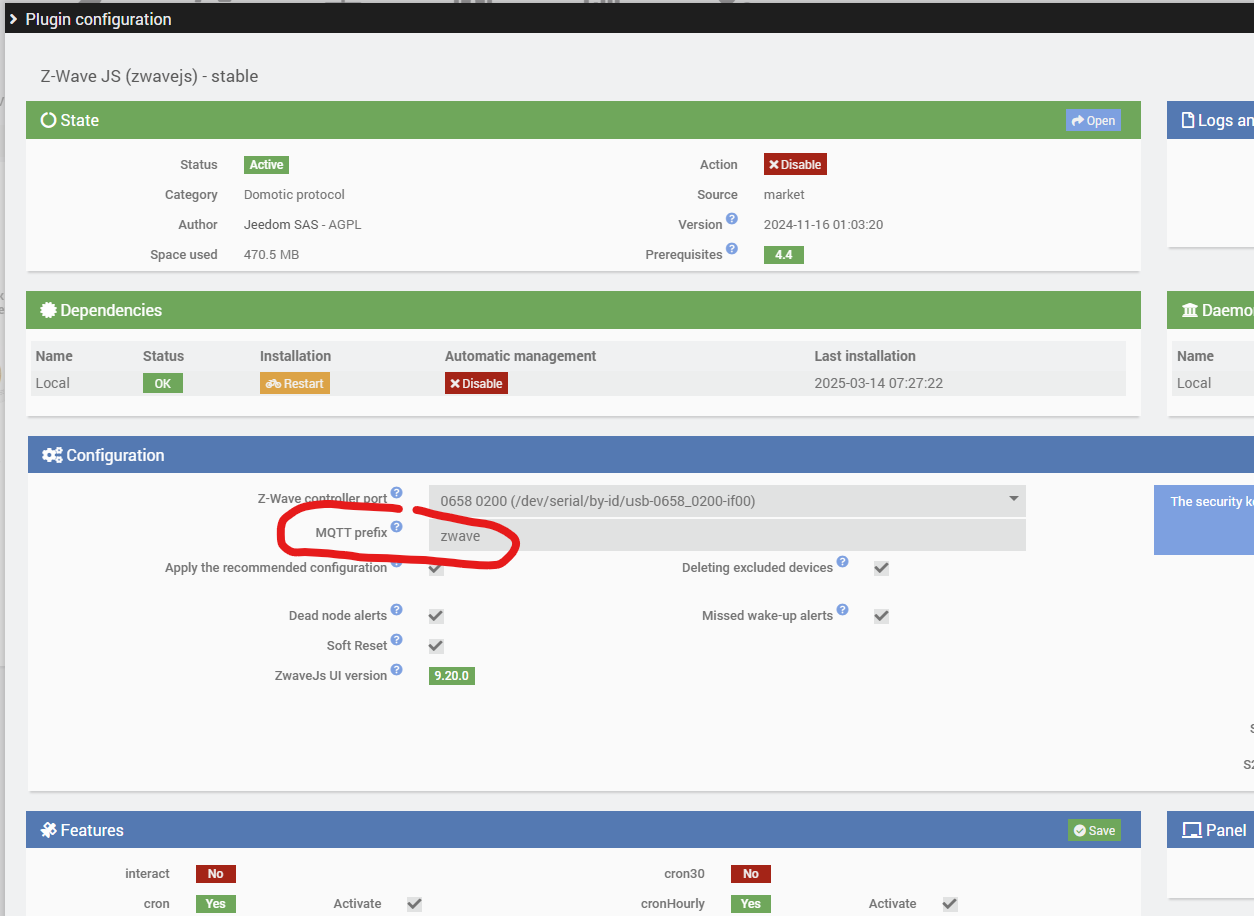The width and height of the screenshot is (1254, 916).
Task: Toggle Missed wake-up alerts checkbox
Action: click(881, 616)
